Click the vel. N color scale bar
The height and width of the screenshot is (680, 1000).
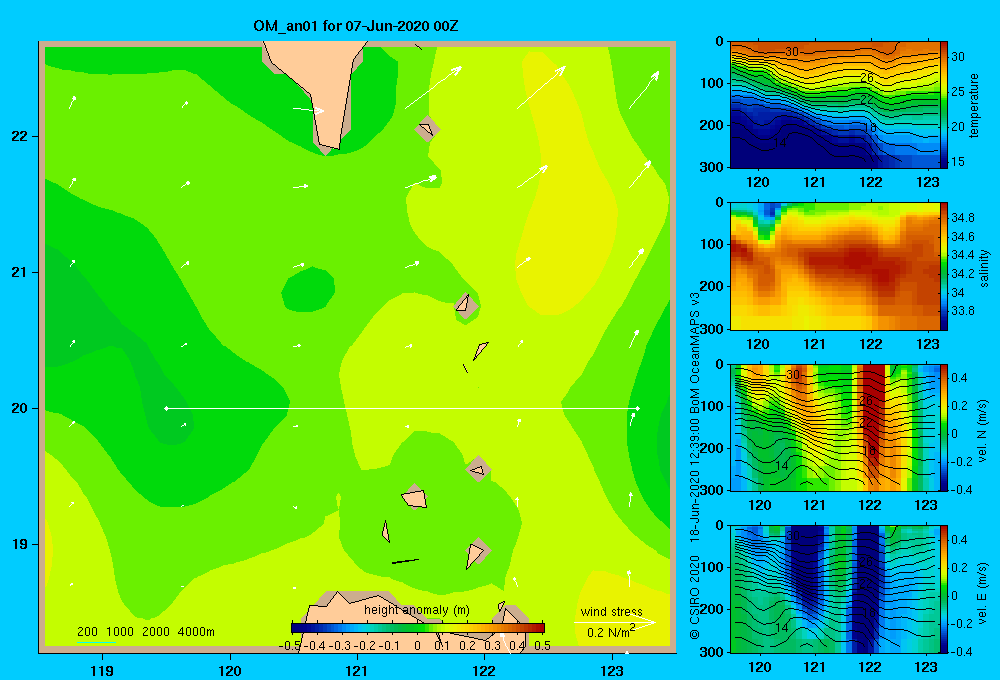[x=944, y=428]
